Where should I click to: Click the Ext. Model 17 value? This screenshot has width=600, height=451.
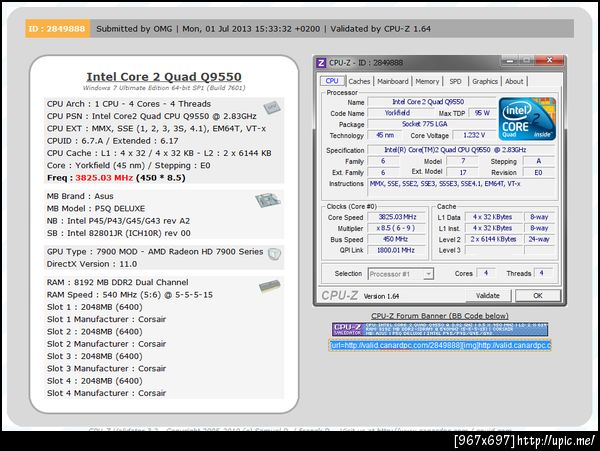point(462,173)
